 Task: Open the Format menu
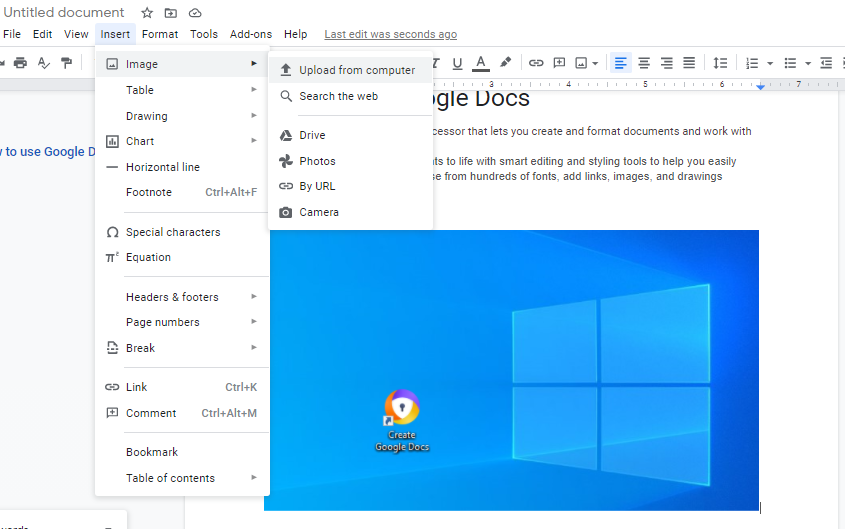pos(160,34)
